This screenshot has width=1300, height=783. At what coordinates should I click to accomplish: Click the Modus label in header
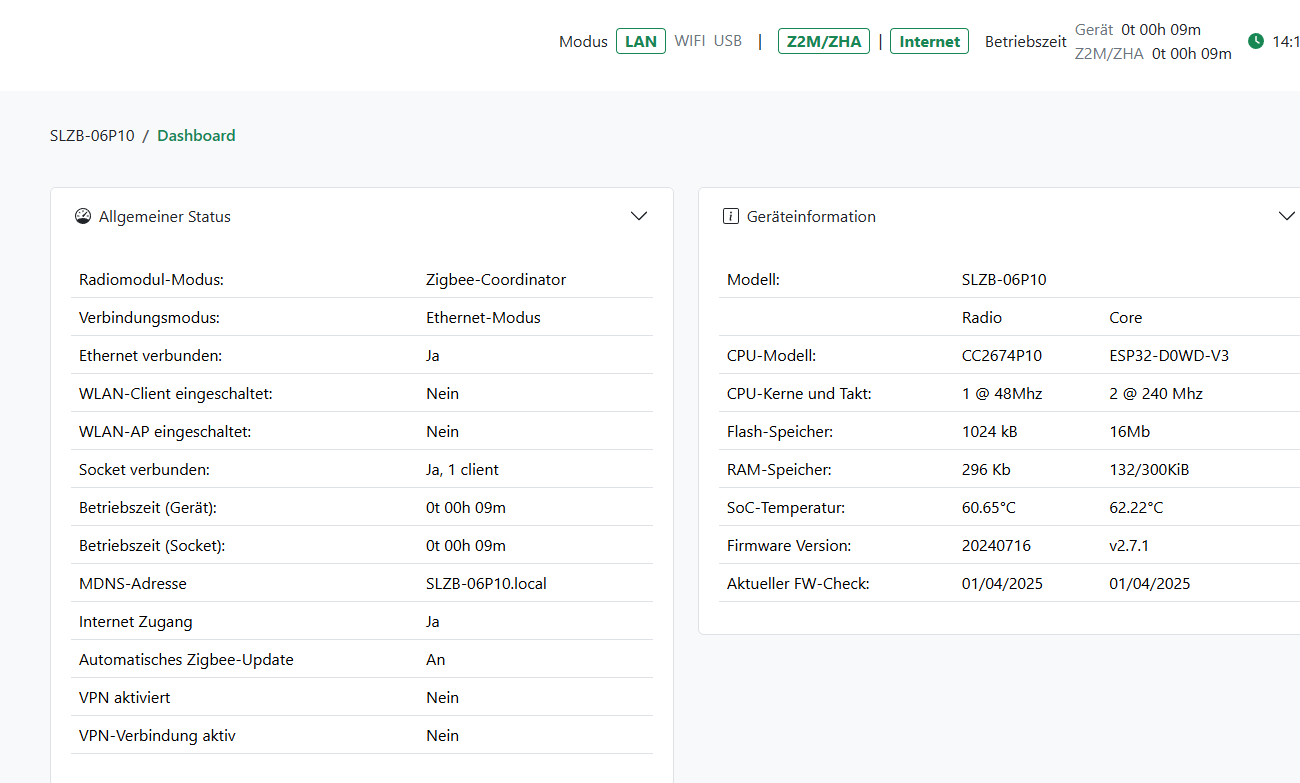pyautogui.click(x=583, y=42)
